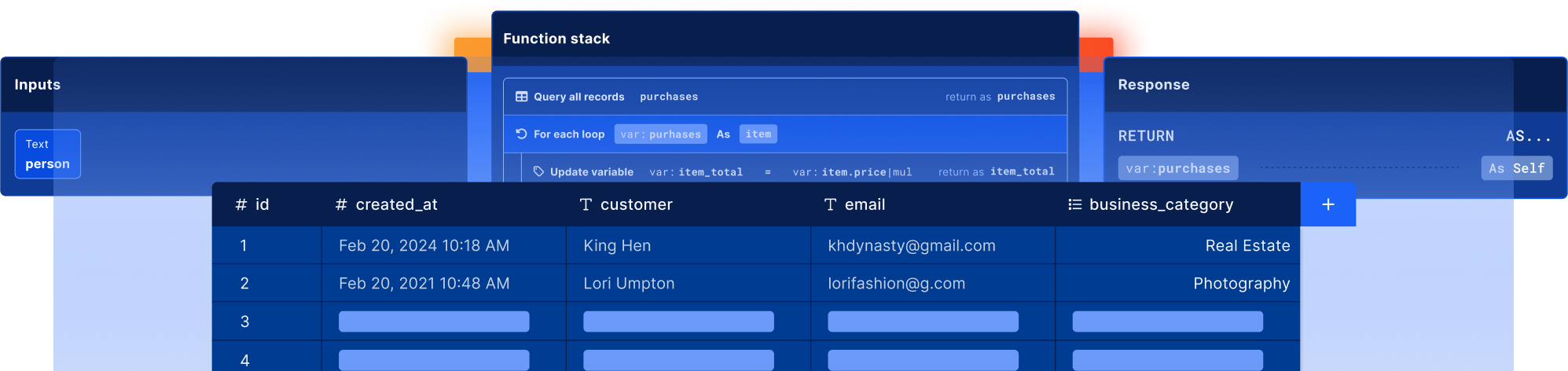Click the hash icon beside id column
Viewport: 1568px width, 371px height.
(x=241, y=204)
